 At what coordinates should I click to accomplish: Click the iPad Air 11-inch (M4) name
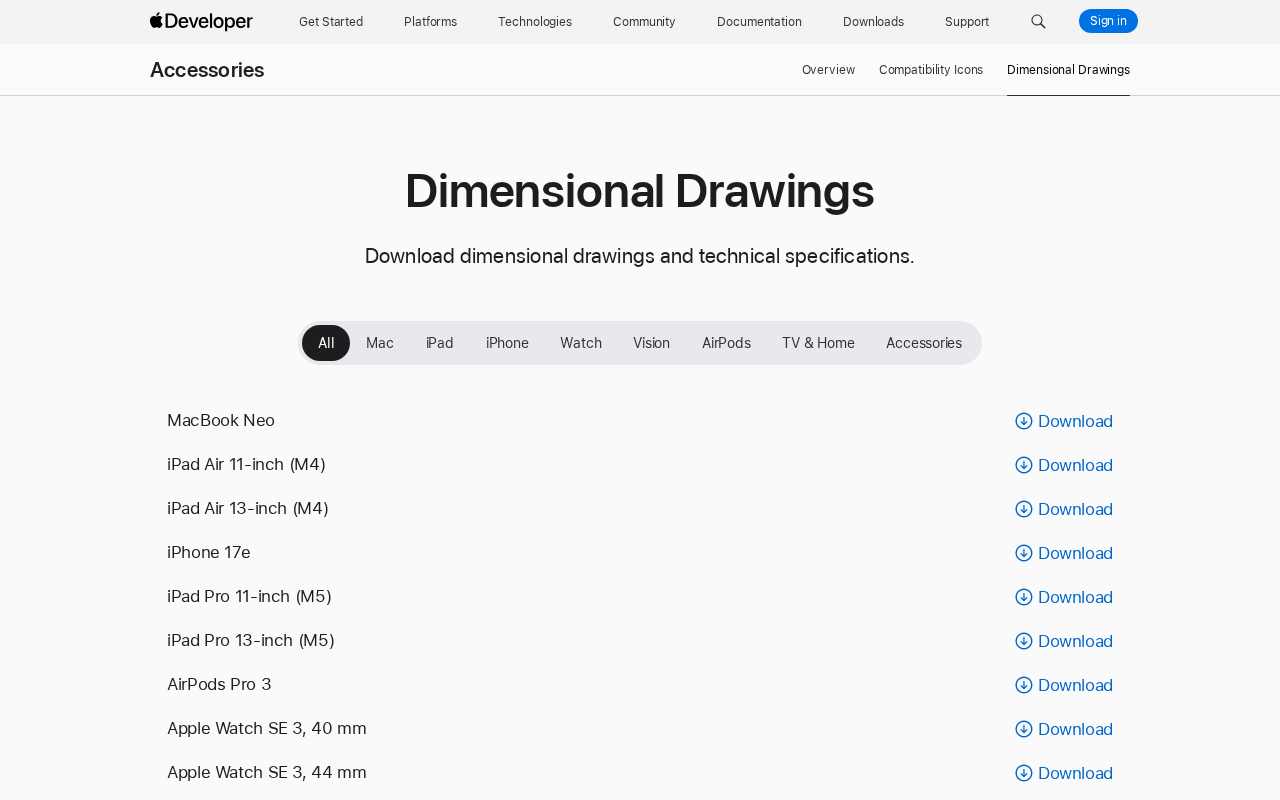(246, 465)
